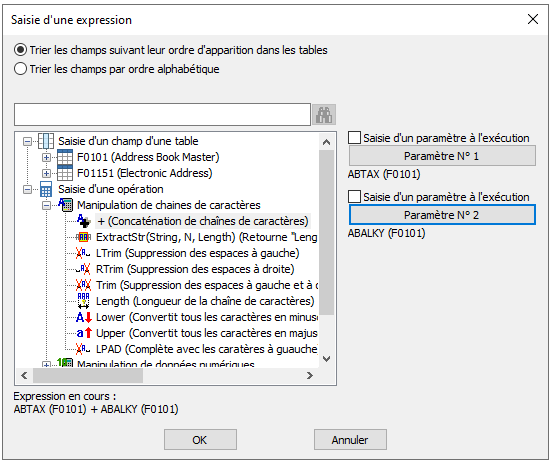The image size is (553, 463).
Task: Expand the F0101 Address Book Master node
Action: tap(46, 157)
